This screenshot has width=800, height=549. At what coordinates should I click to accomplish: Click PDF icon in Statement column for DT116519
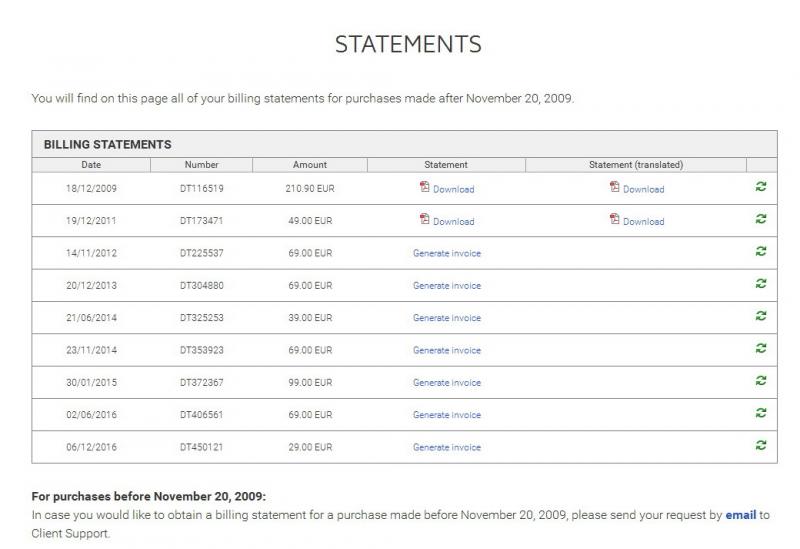[424, 187]
